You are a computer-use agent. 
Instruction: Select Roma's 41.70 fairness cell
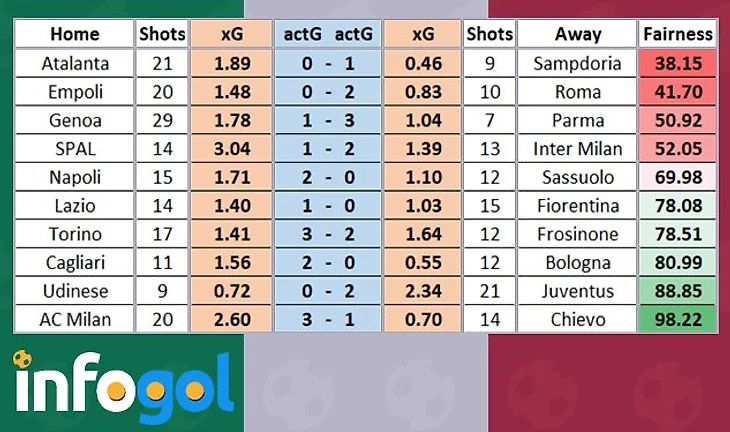(x=677, y=92)
